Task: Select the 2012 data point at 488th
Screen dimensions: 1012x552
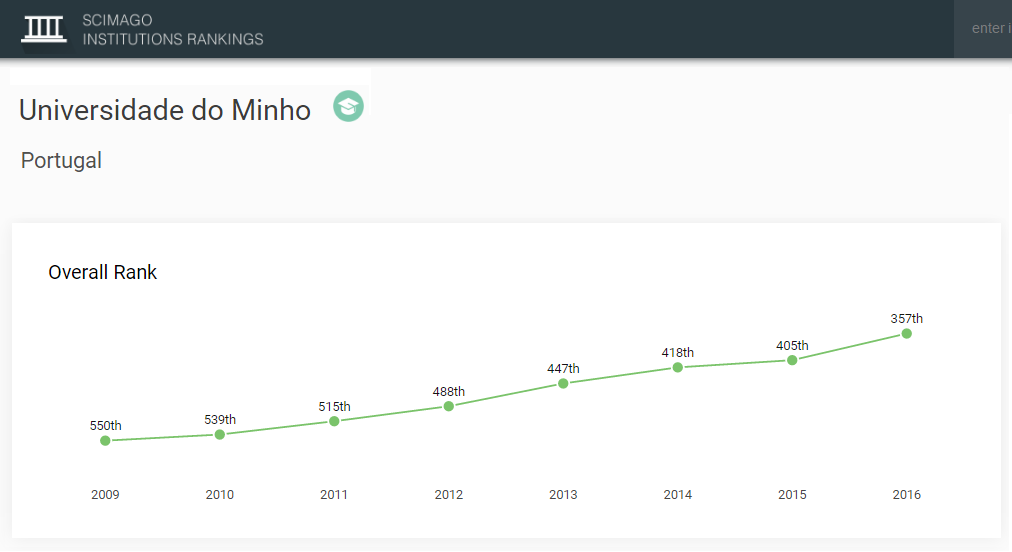Action: tap(449, 406)
